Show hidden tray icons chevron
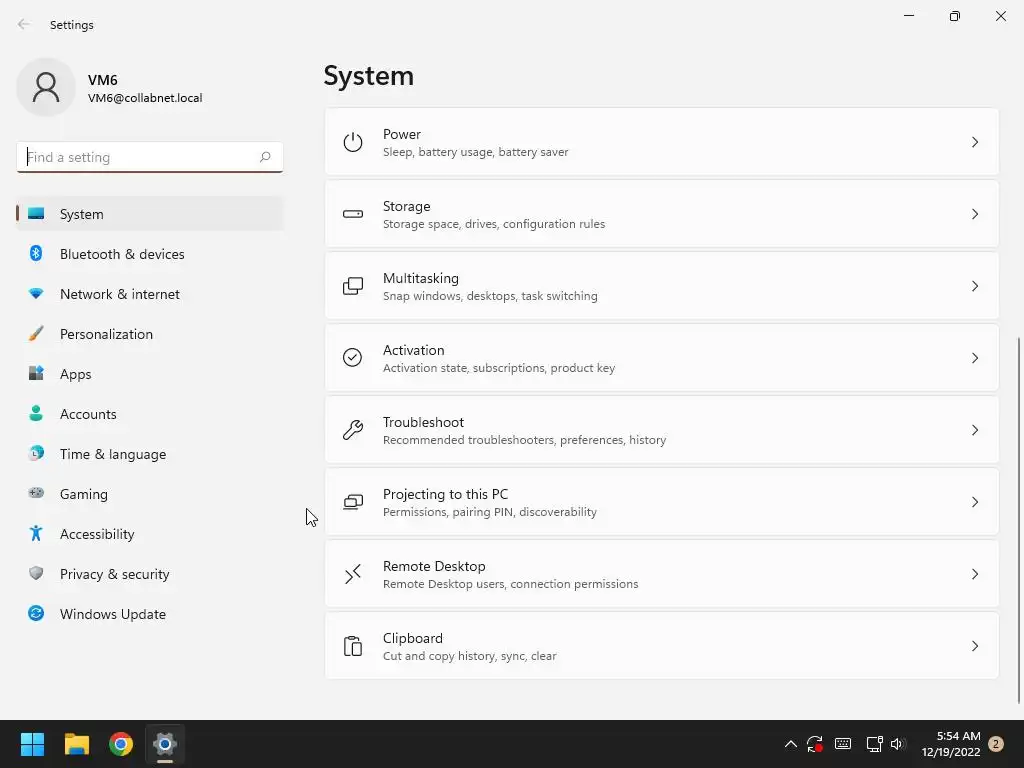 (x=790, y=744)
